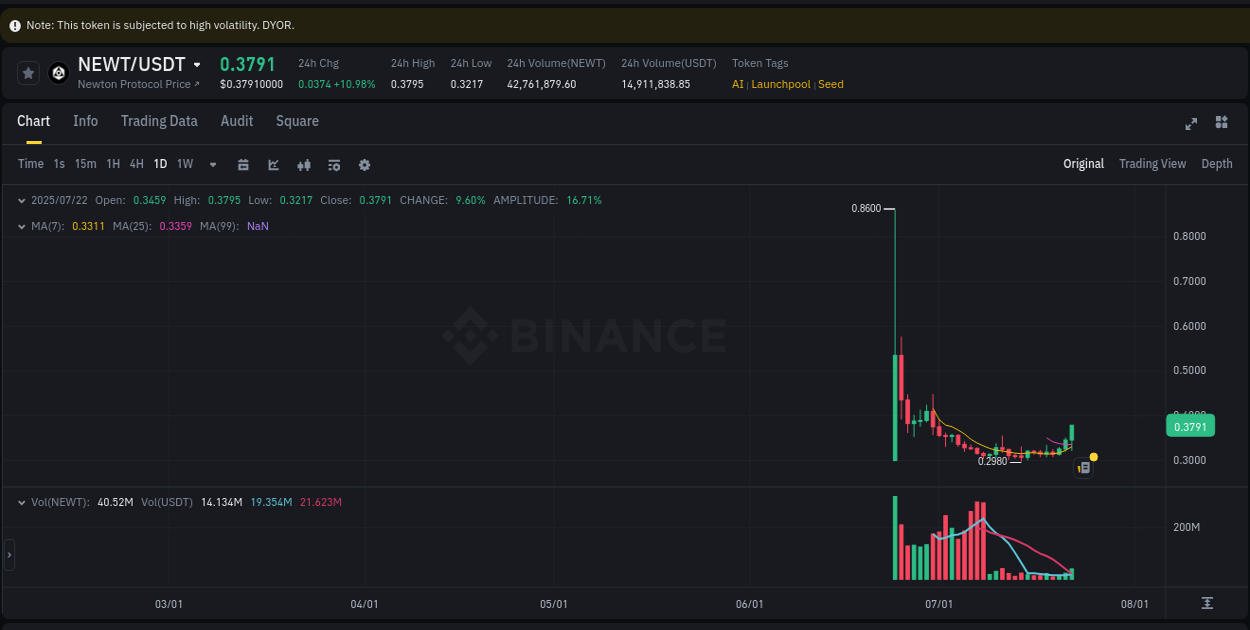Viewport: 1250px width, 630px height.
Task: Click the green 0.3791 price label on the axis
Action: [x=1190, y=425]
